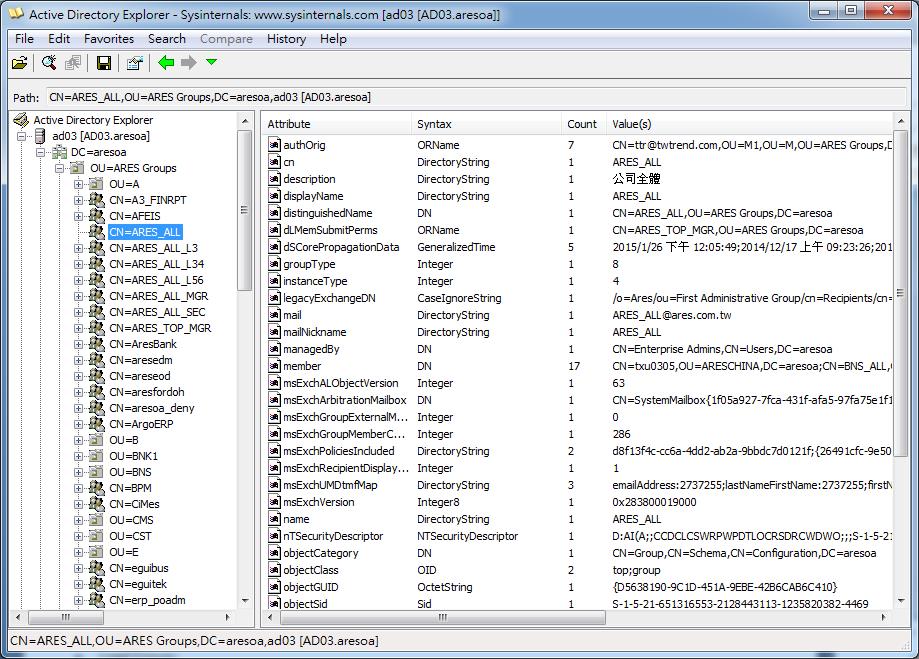Click the attribute icon beside authOrig
Viewport: 919px width, 659px height.
tap(274, 145)
